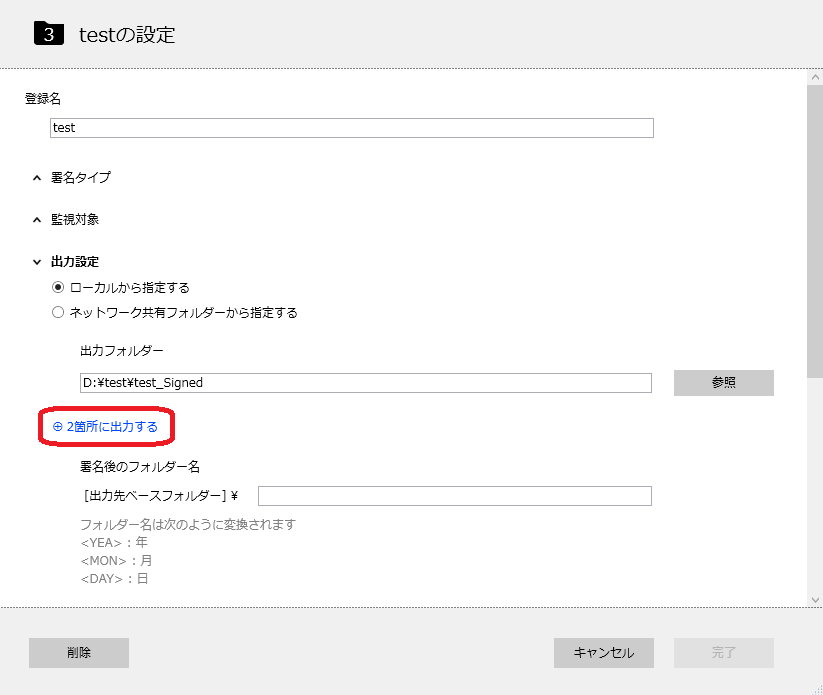The height and width of the screenshot is (695, 823).
Task: Click the 2箇所に出力する link
Action: 112,427
